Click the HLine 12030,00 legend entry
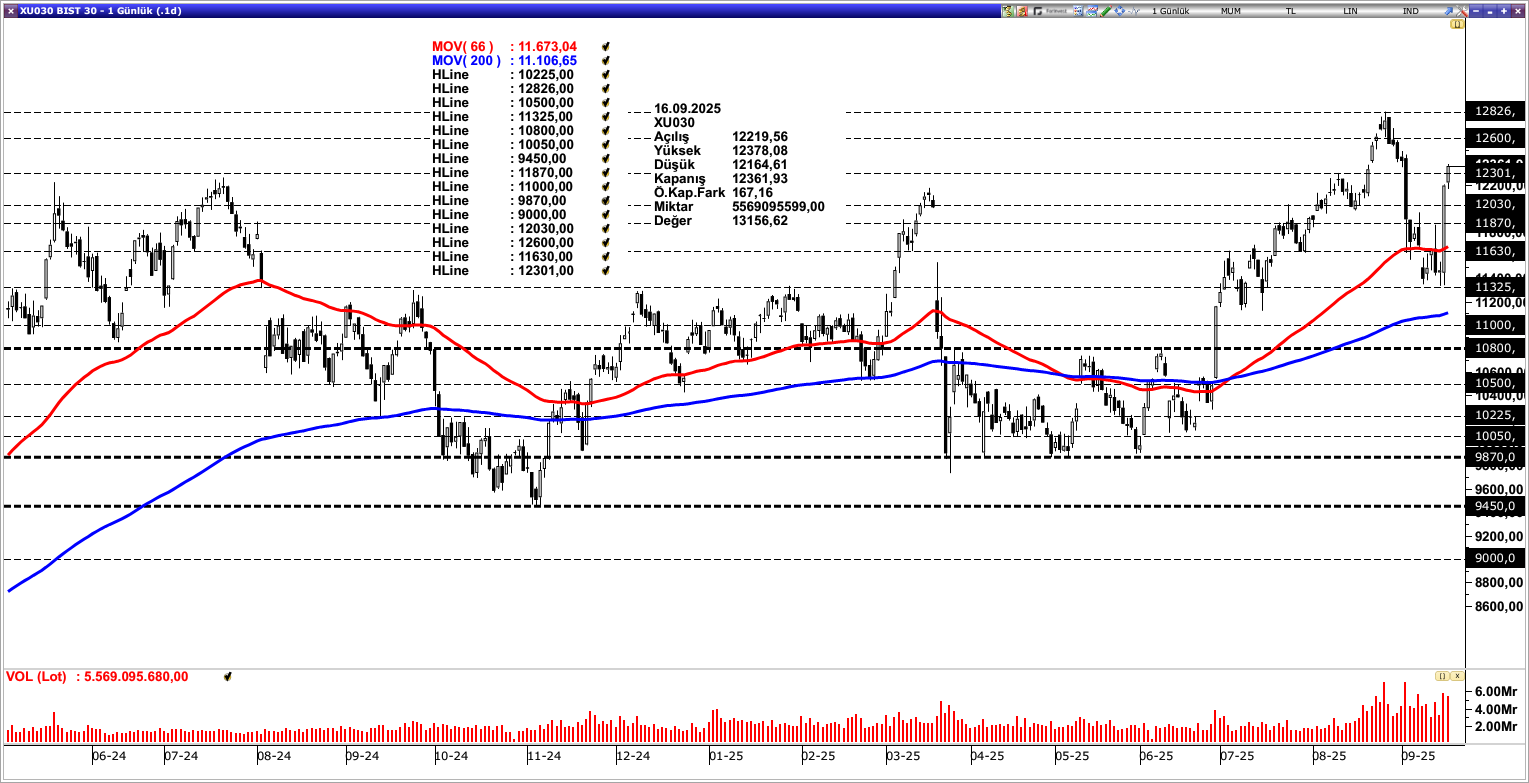This screenshot has height=783, width=1529. (503, 229)
